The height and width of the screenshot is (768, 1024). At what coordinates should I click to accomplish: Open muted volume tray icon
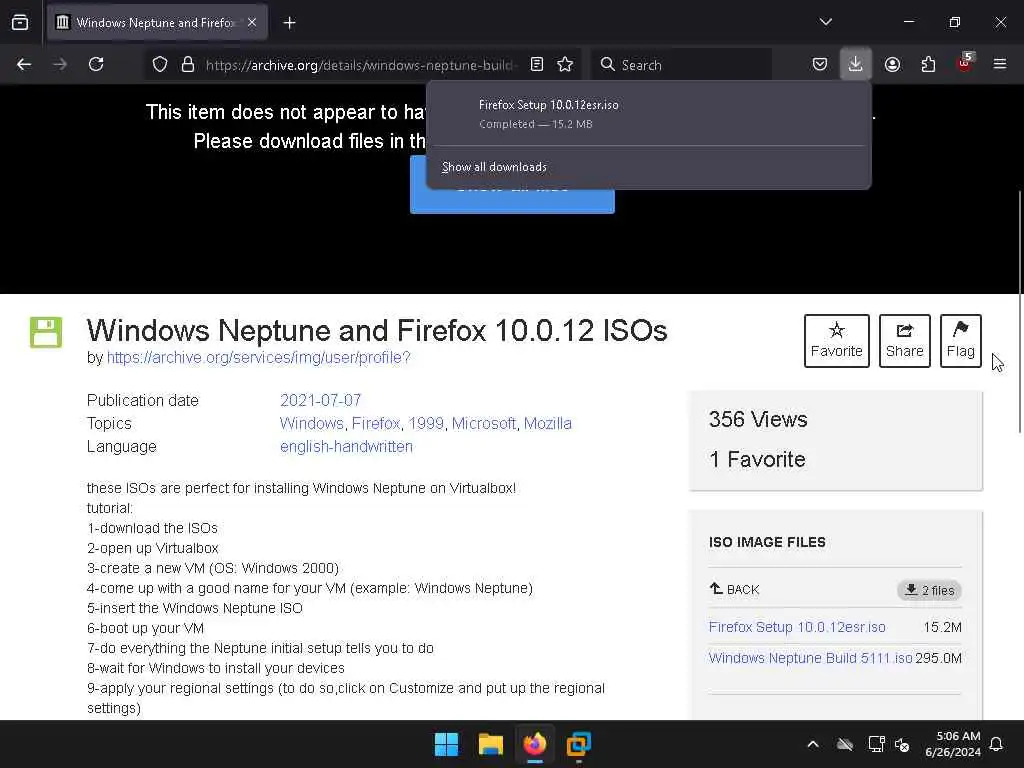click(x=903, y=744)
